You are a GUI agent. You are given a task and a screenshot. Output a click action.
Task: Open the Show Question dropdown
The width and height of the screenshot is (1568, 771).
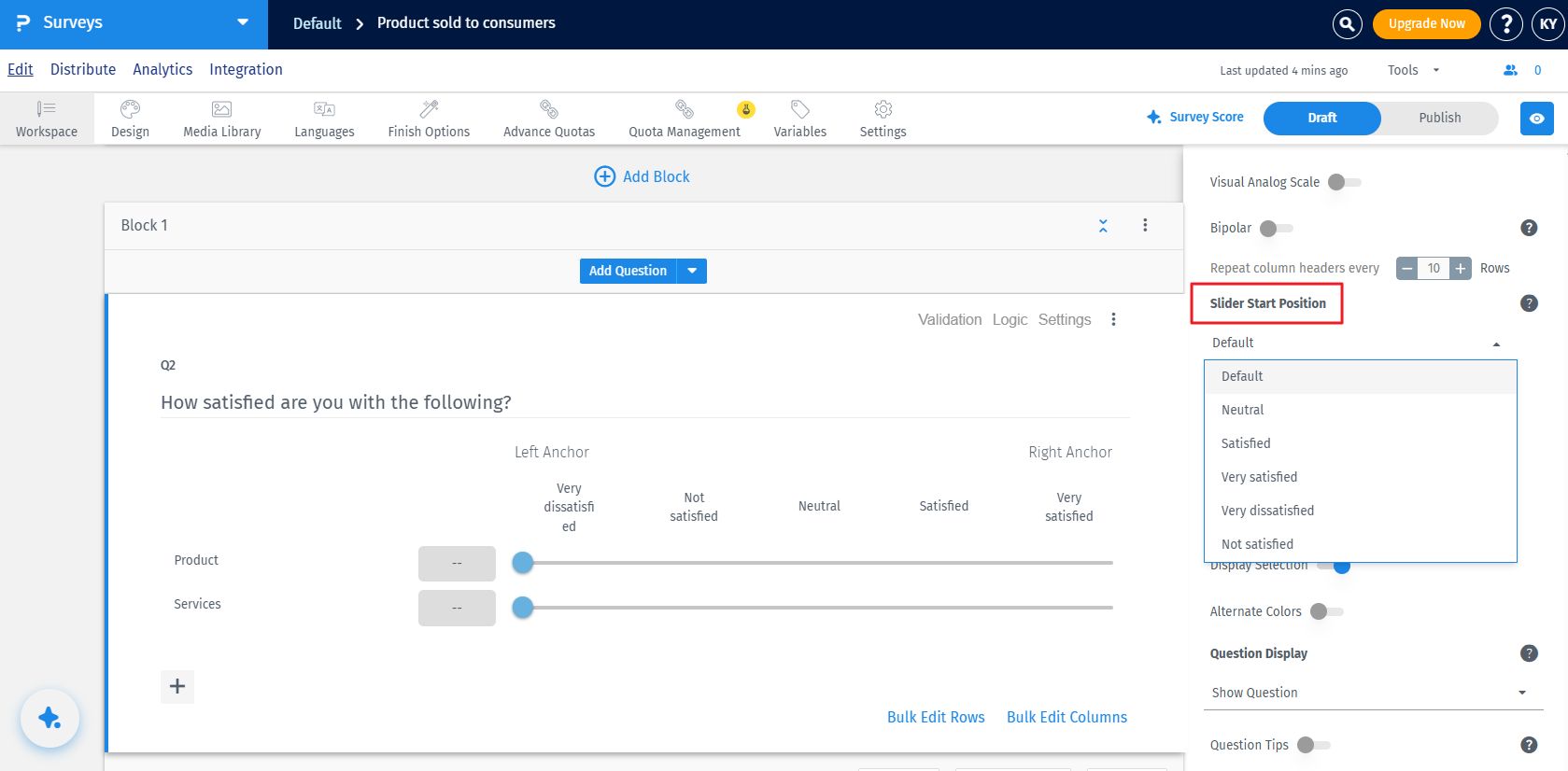[x=1372, y=693]
